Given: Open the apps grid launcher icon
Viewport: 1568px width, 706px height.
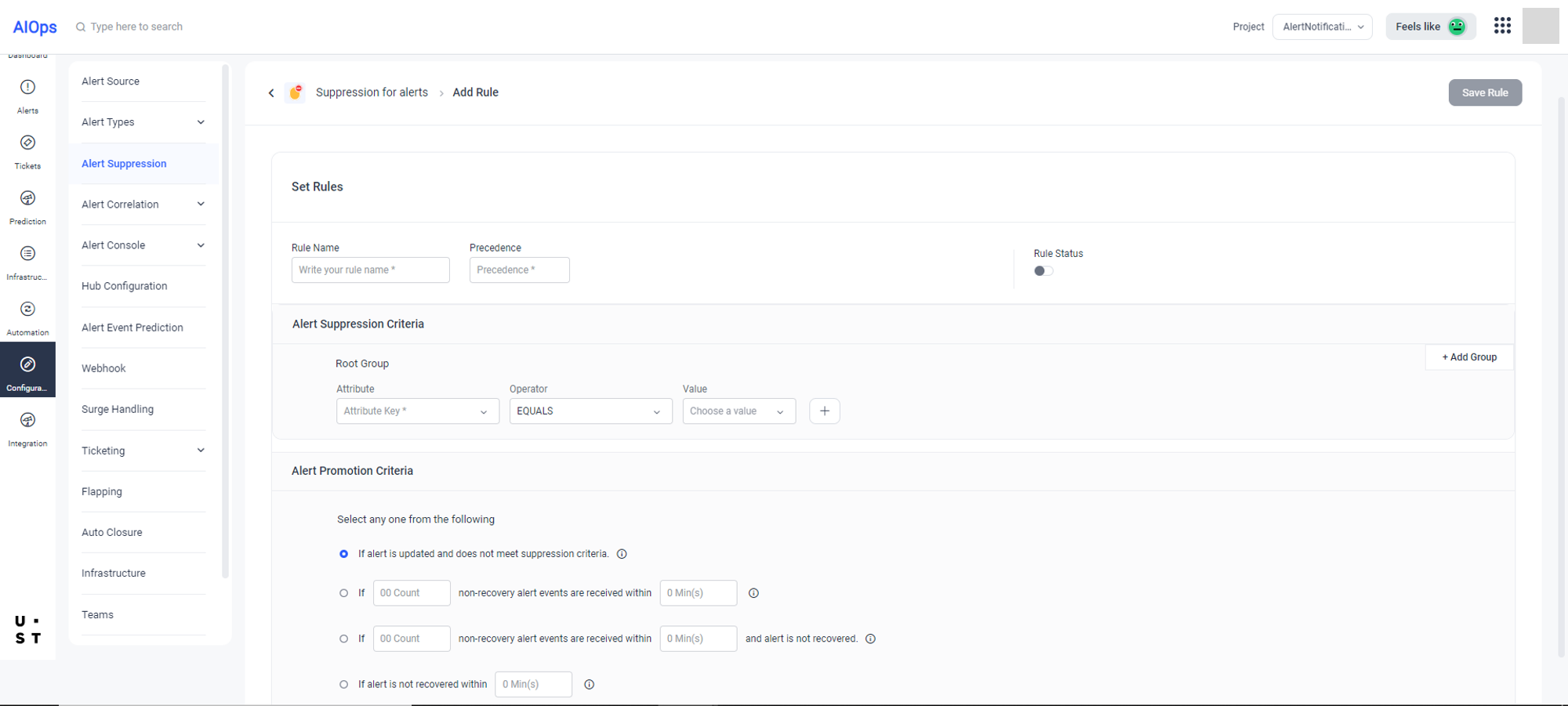Looking at the screenshot, I should pyautogui.click(x=1502, y=26).
